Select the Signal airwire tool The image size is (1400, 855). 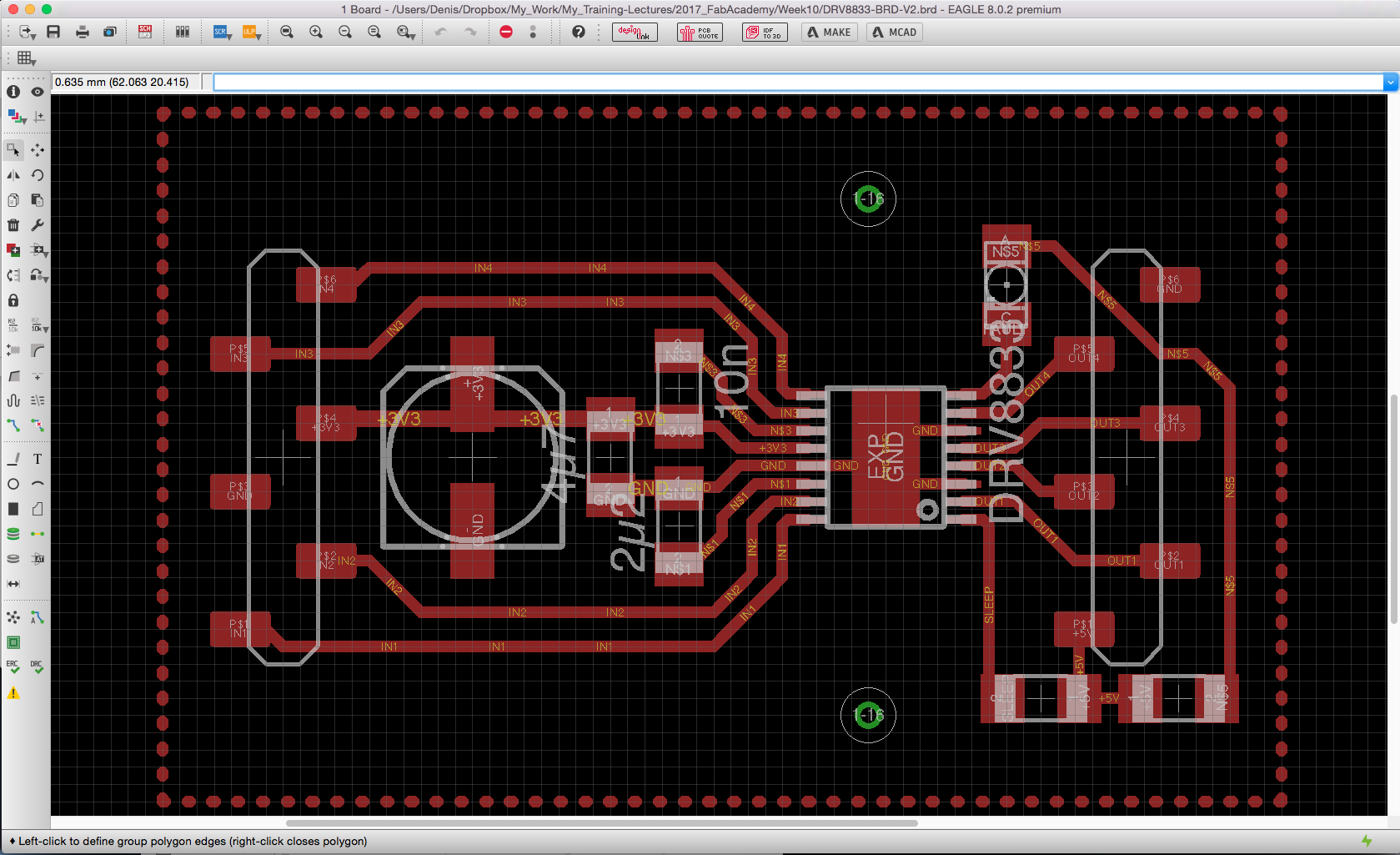38,534
